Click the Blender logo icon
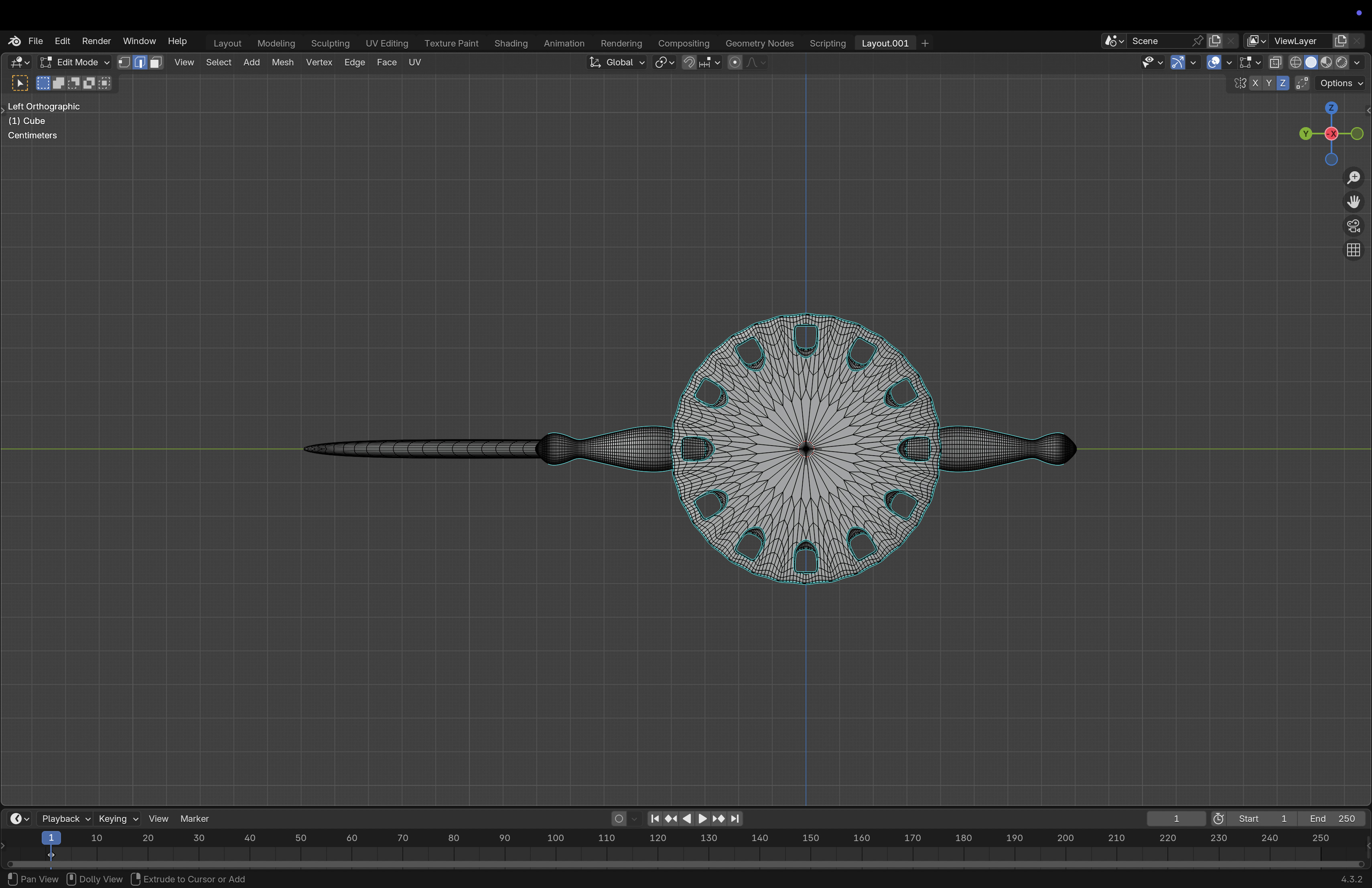The image size is (1372, 888). pos(14,41)
